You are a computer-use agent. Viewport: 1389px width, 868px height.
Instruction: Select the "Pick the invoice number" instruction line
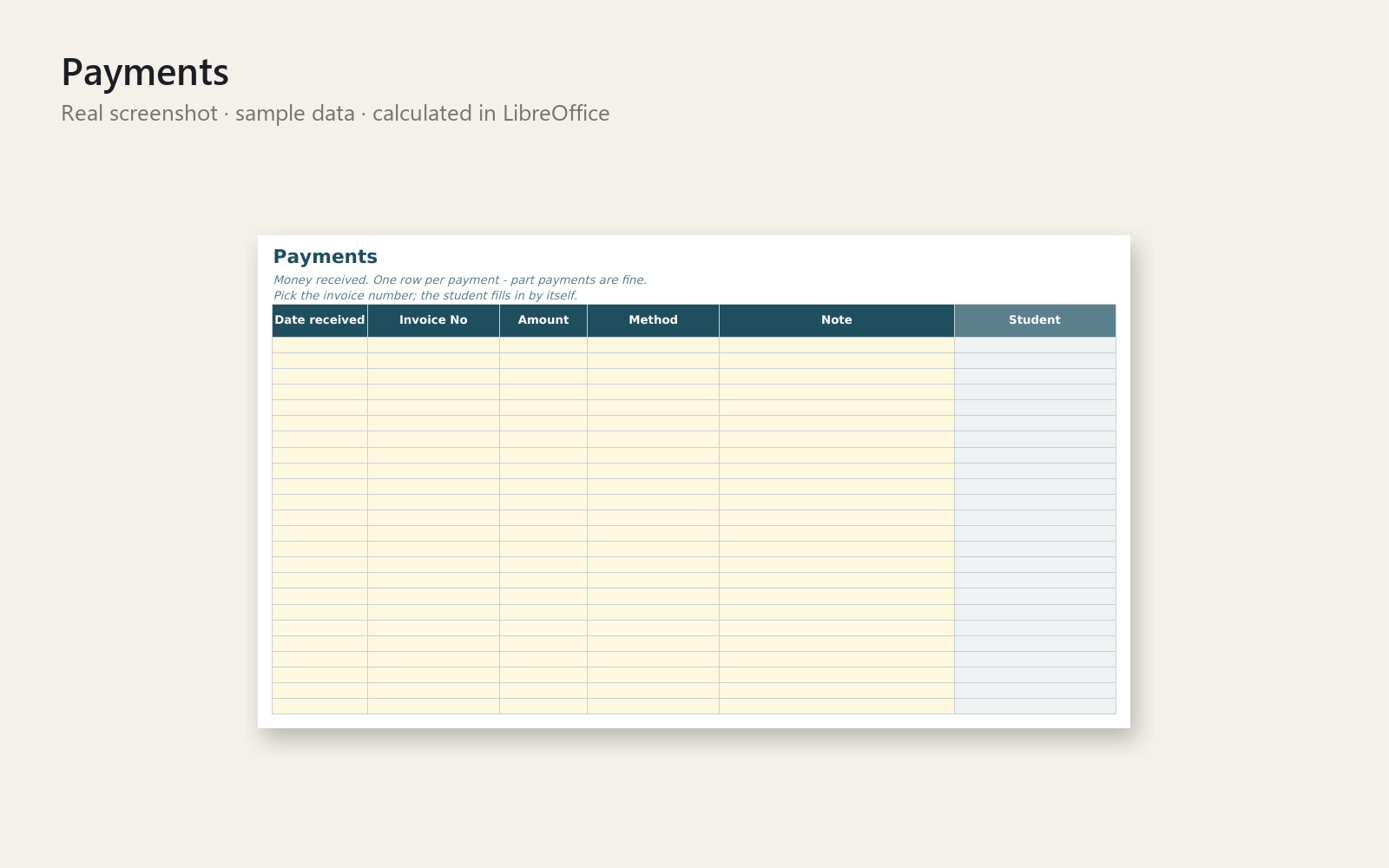pos(425,296)
